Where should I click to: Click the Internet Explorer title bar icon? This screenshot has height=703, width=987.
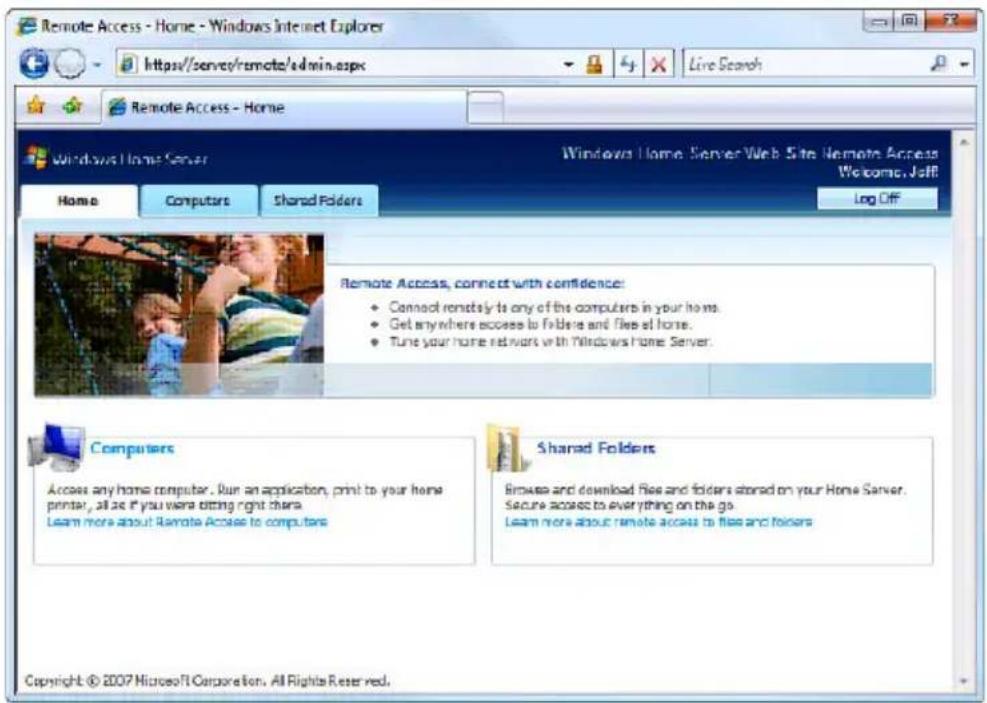coord(27,26)
